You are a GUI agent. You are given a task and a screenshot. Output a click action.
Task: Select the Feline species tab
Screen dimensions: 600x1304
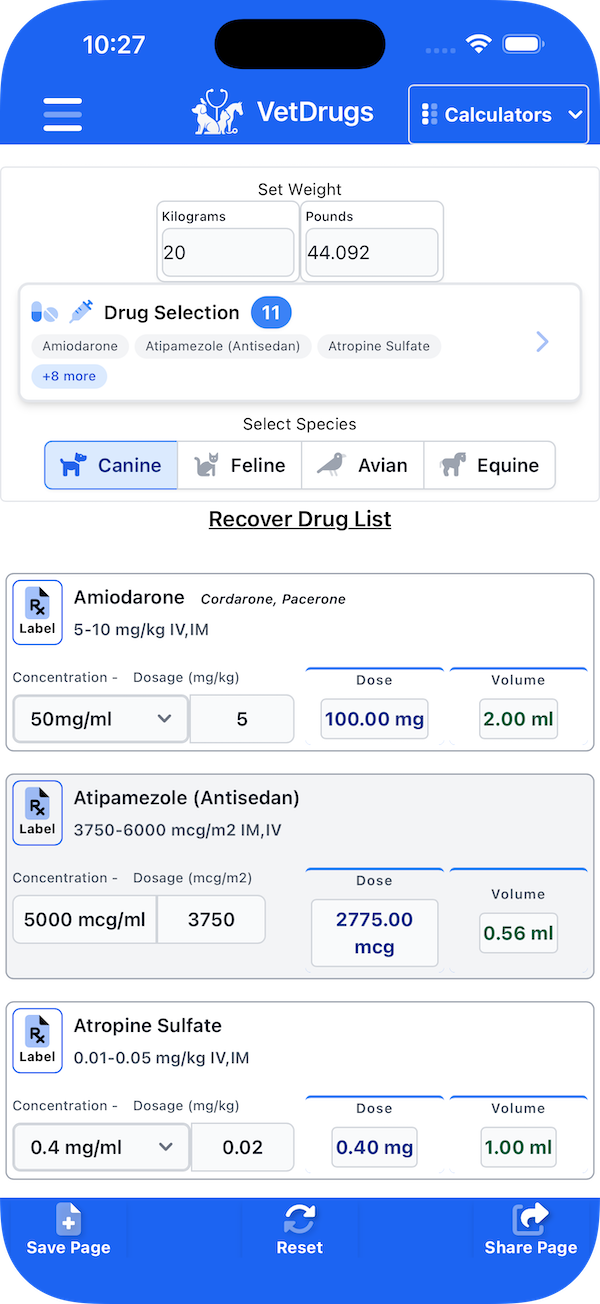[240, 465]
